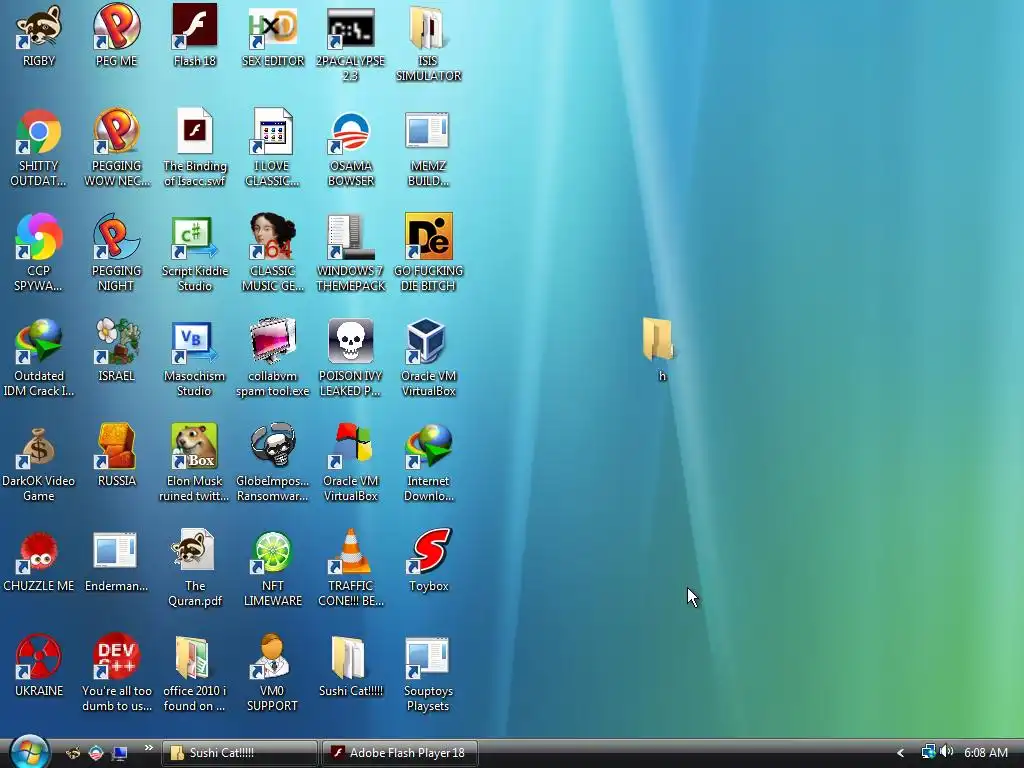This screenshot has width=1024, height=768.
Task: Select the Outdated IDM Crack icon
Action: (x=39, y=342)
